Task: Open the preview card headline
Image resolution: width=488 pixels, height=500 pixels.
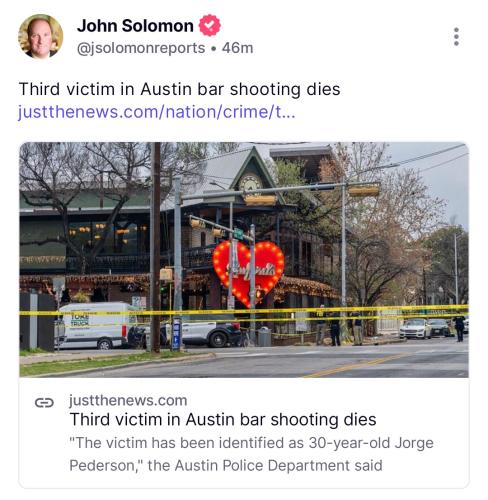Action: 223,419
